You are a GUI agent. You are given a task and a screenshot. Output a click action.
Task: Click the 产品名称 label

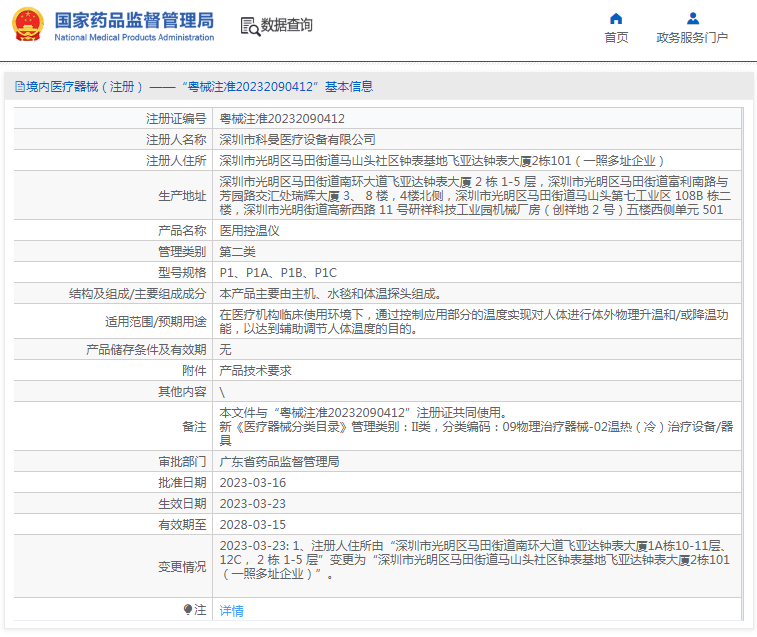tap(182, 230)
